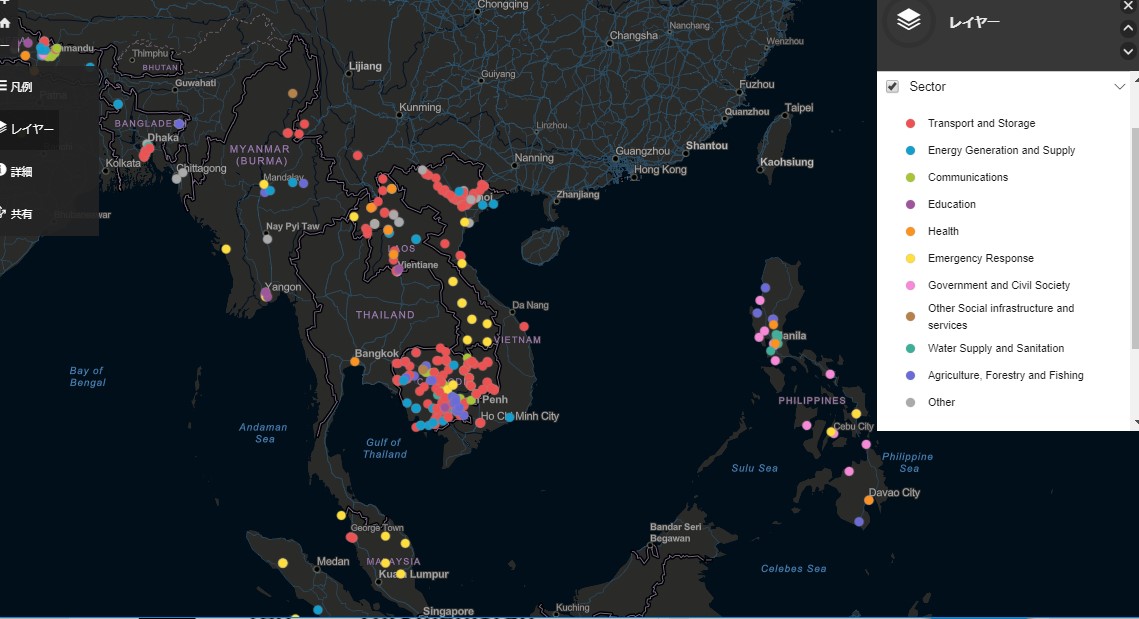Click 'Other Social infrastructure and services' label
1139x619 pixels.
coord(1001,317)
